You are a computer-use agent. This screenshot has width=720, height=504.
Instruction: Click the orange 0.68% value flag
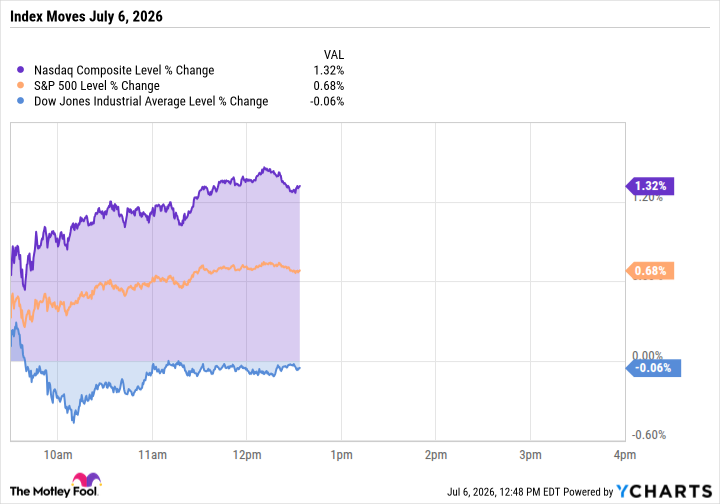[650, 271]
